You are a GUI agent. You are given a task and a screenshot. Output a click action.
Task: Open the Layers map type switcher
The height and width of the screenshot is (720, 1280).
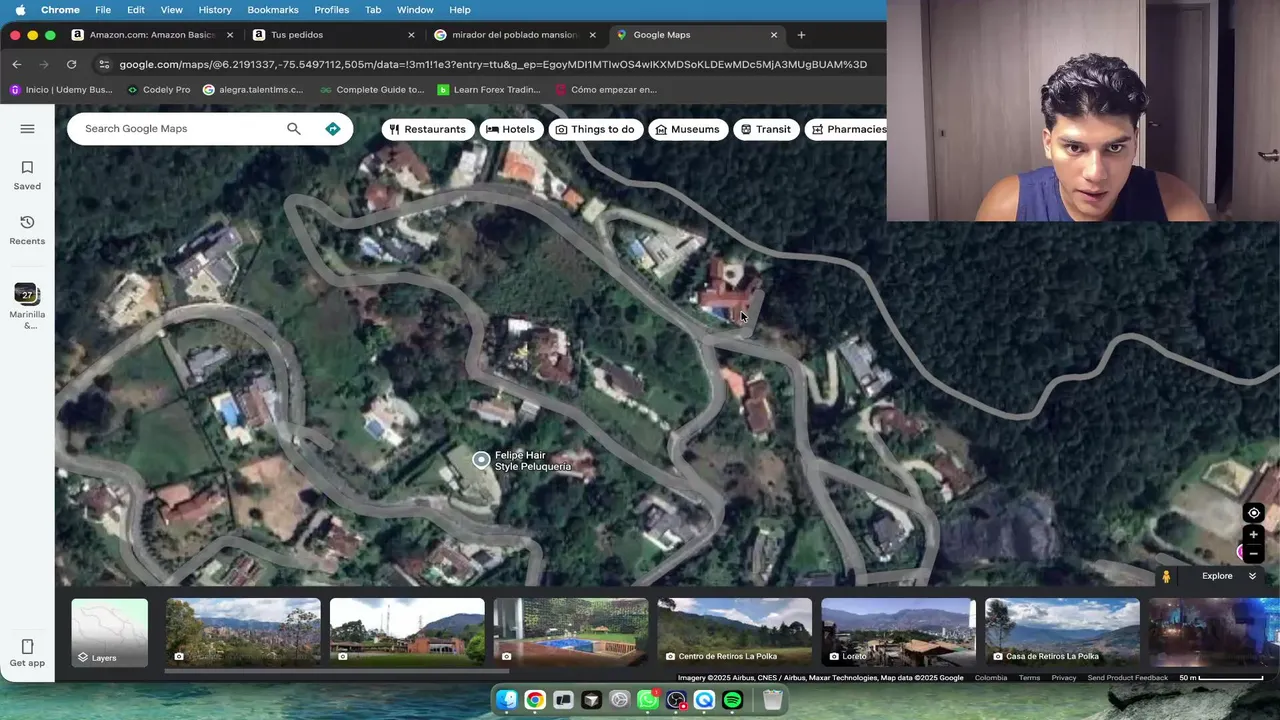[x=110, y=632]
